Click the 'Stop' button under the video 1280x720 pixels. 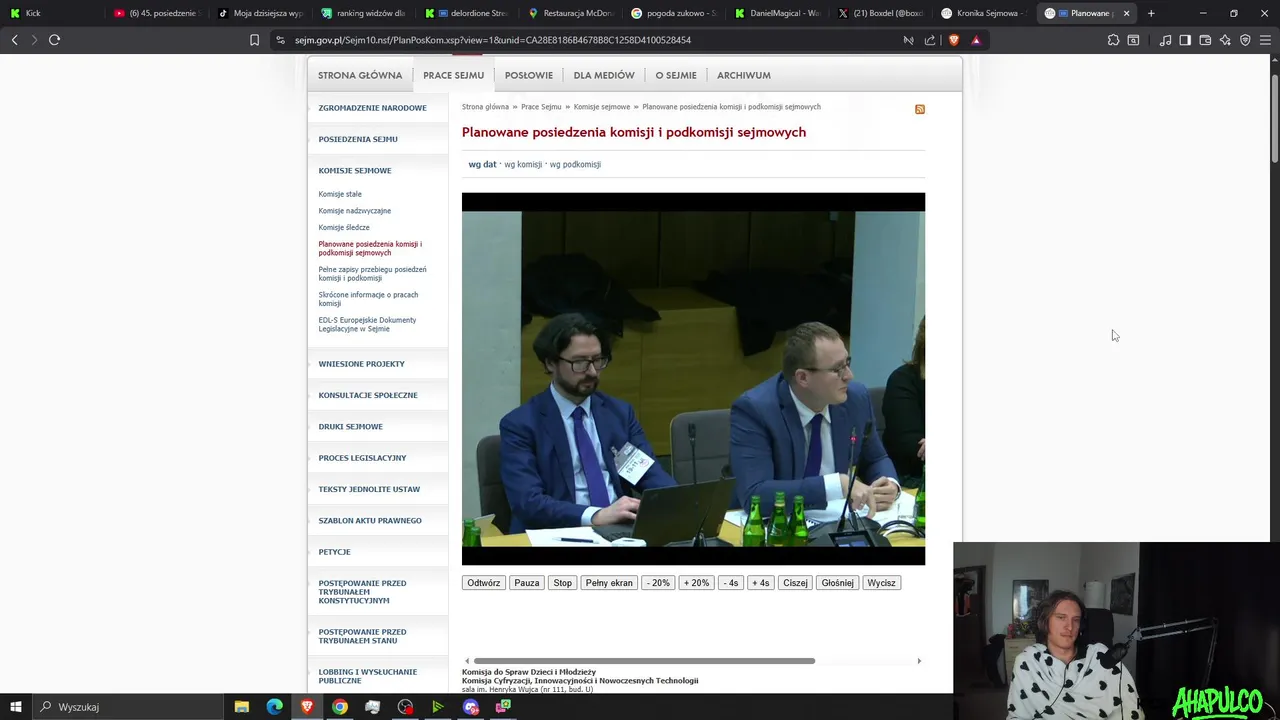[563, 583]
